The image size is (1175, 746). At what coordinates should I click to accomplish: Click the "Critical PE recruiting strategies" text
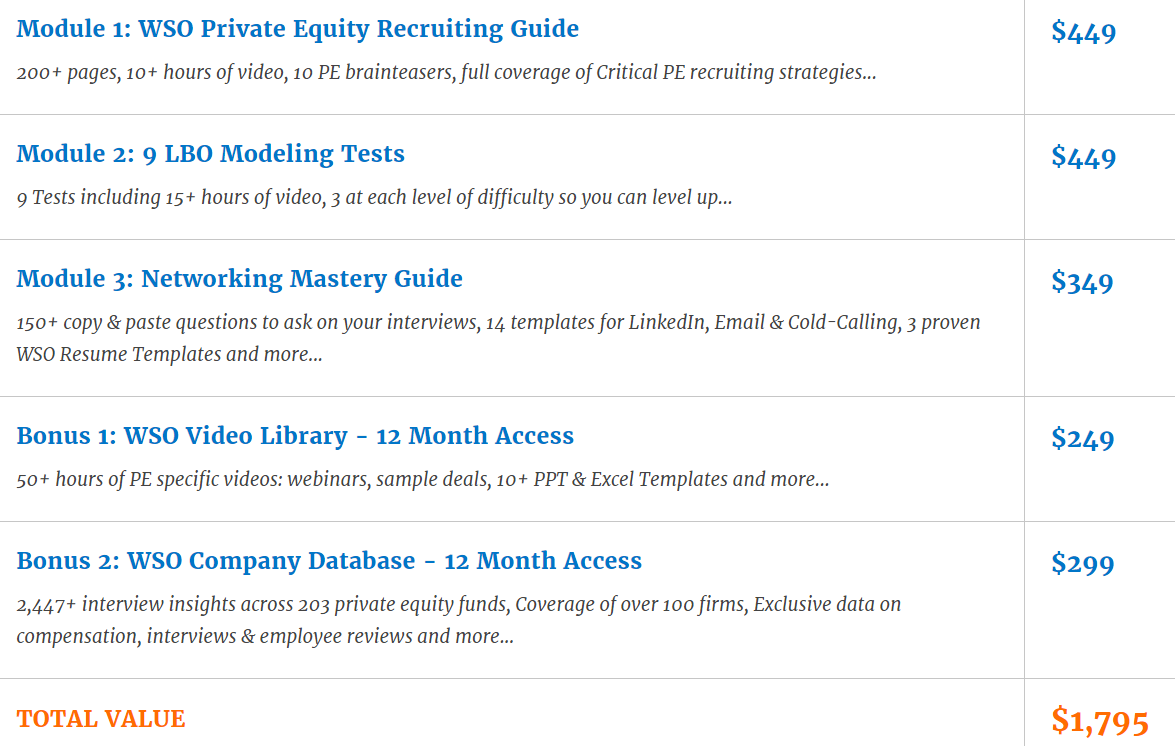tap(735, 73)
